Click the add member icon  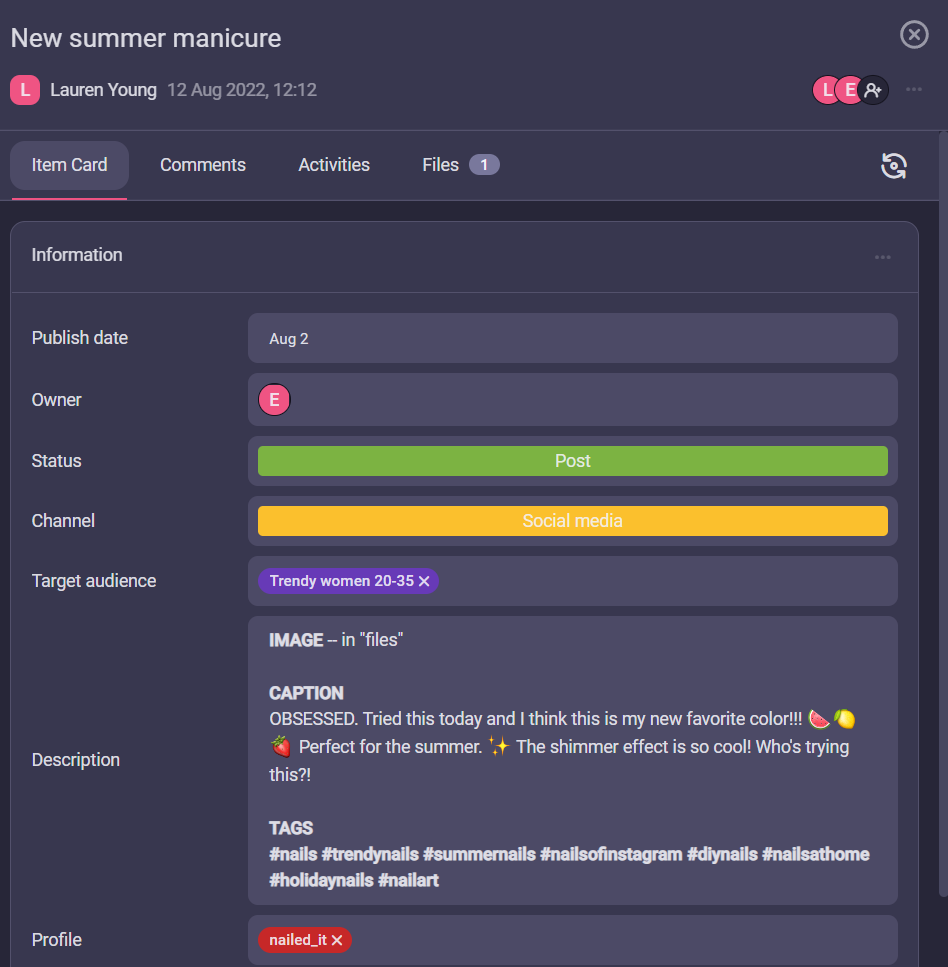pos(874,90)
